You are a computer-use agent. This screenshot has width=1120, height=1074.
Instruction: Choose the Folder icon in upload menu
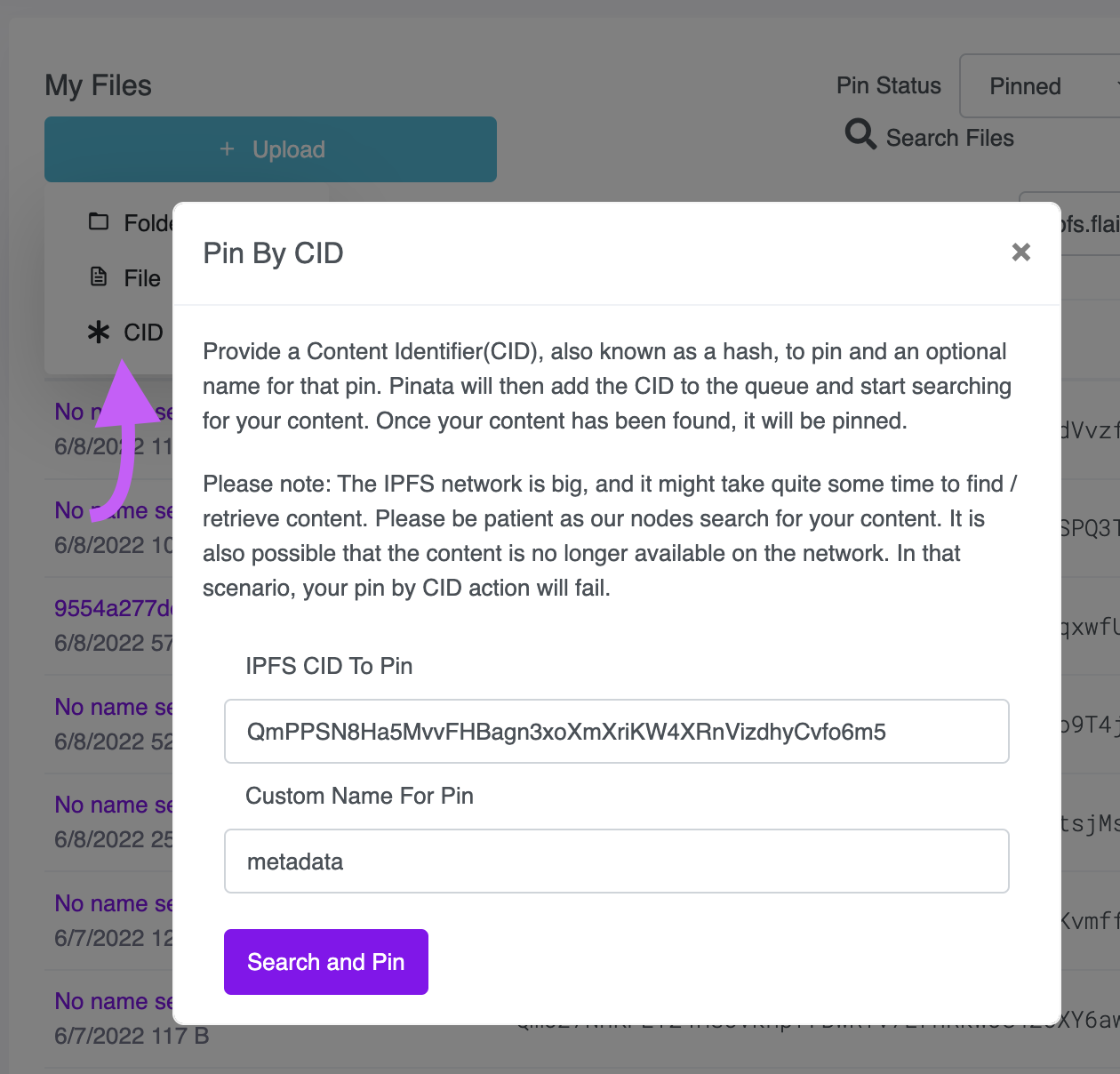click(x=99, y=221)
